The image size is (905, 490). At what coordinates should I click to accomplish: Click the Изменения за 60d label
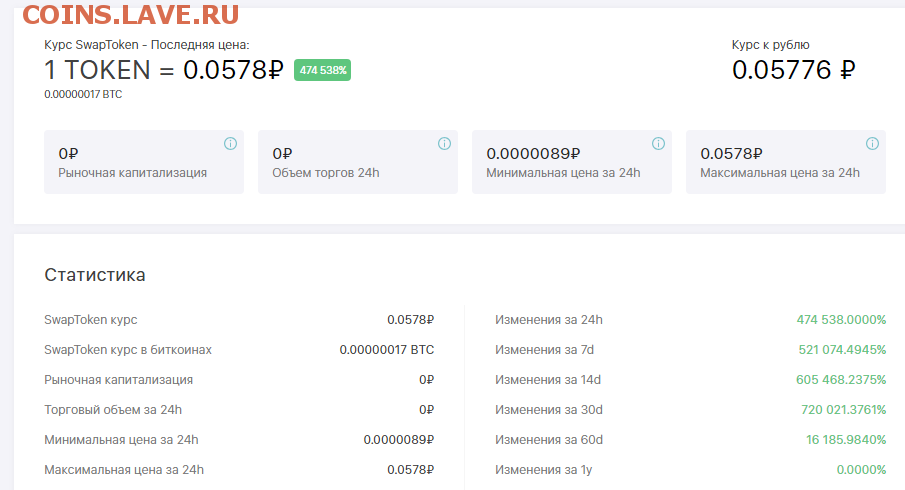(x=549, y=440)
